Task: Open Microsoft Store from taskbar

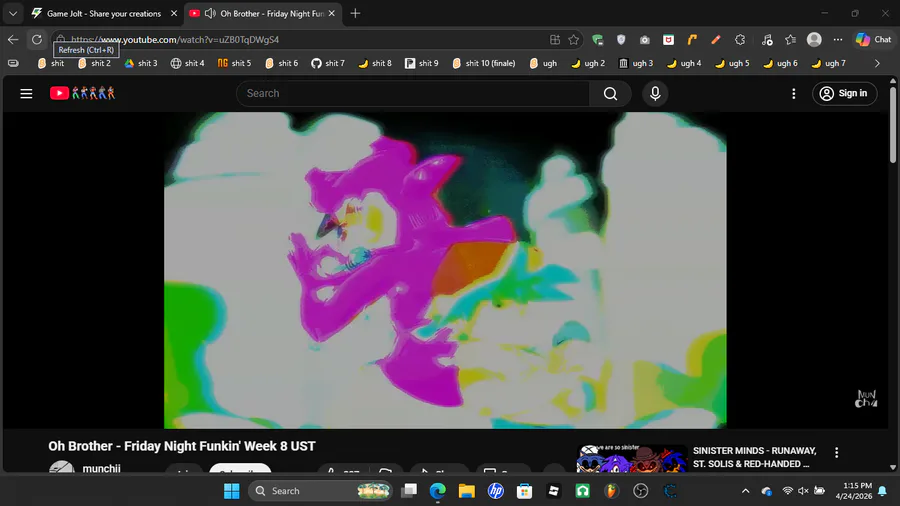Action: tap(524, 491)
